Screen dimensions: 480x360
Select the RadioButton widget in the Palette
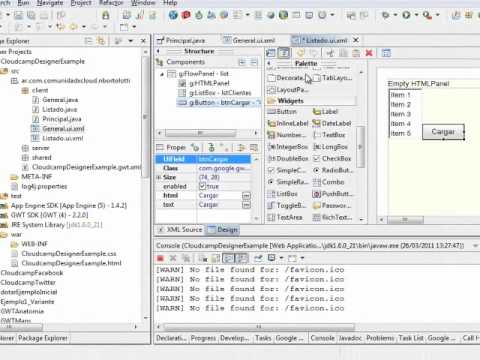coord(333,170)
